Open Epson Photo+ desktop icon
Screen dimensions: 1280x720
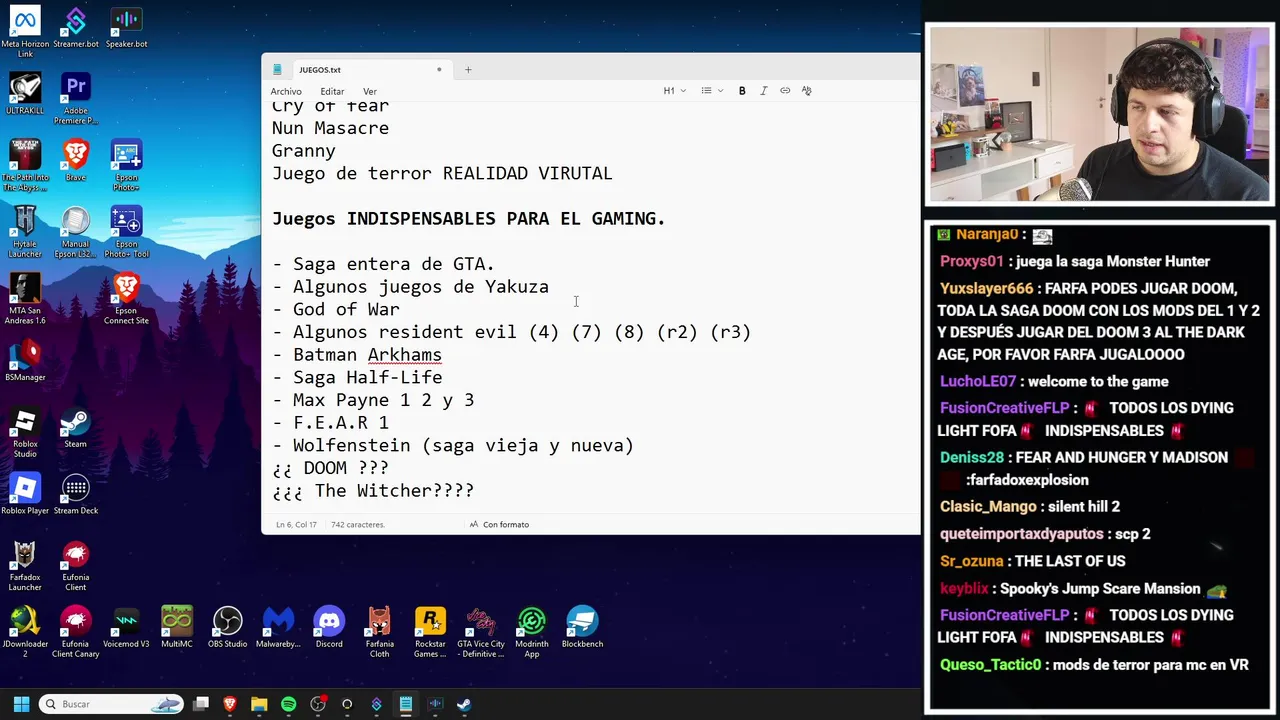coord(126,166)
